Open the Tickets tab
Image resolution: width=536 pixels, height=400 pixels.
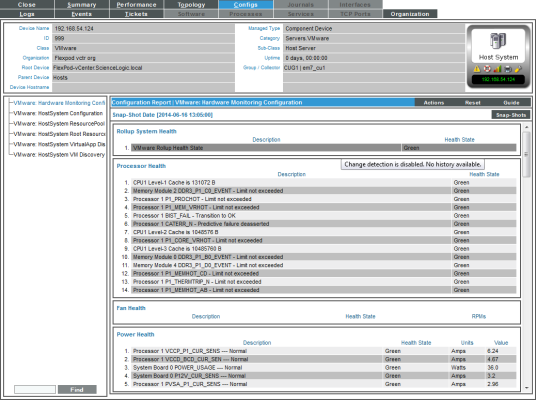136,14
